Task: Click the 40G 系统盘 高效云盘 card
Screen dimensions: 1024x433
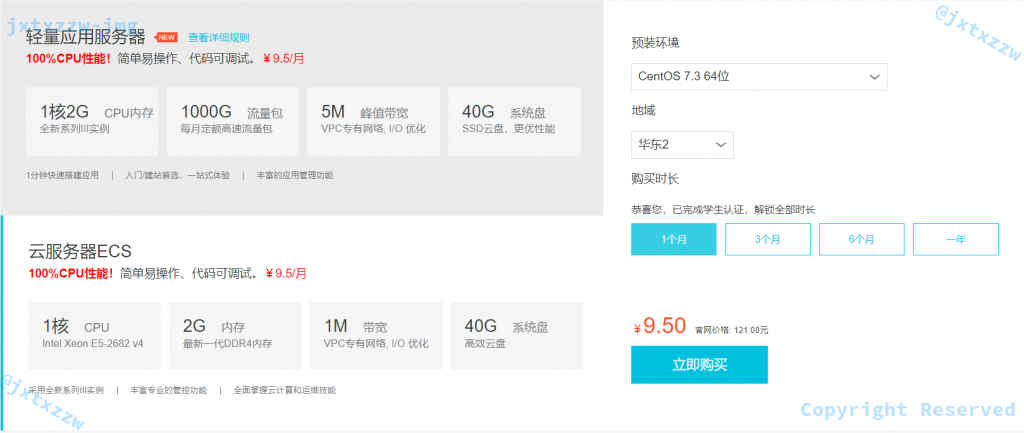Action: (517, 335)
